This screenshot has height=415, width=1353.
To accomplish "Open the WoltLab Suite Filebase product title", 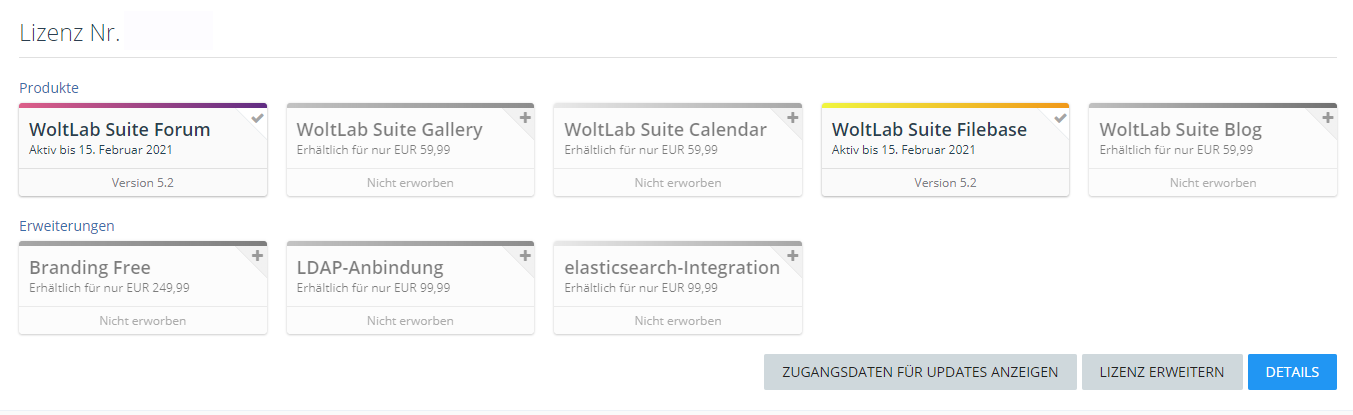I will pos(929,130).
